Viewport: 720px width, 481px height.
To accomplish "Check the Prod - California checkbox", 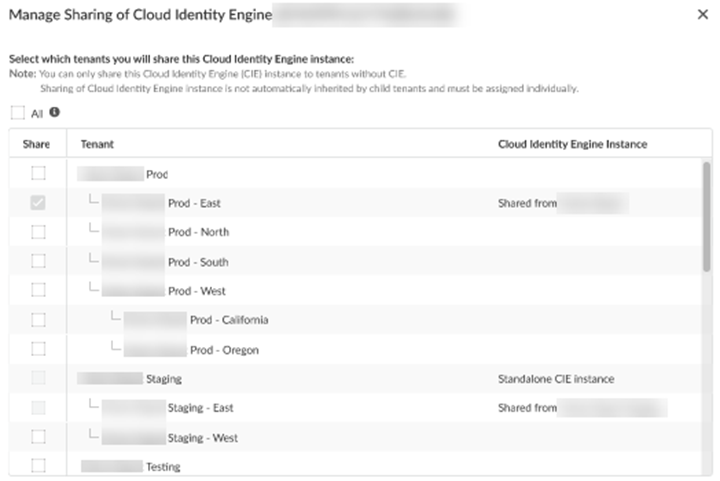I will click(38, 320).
